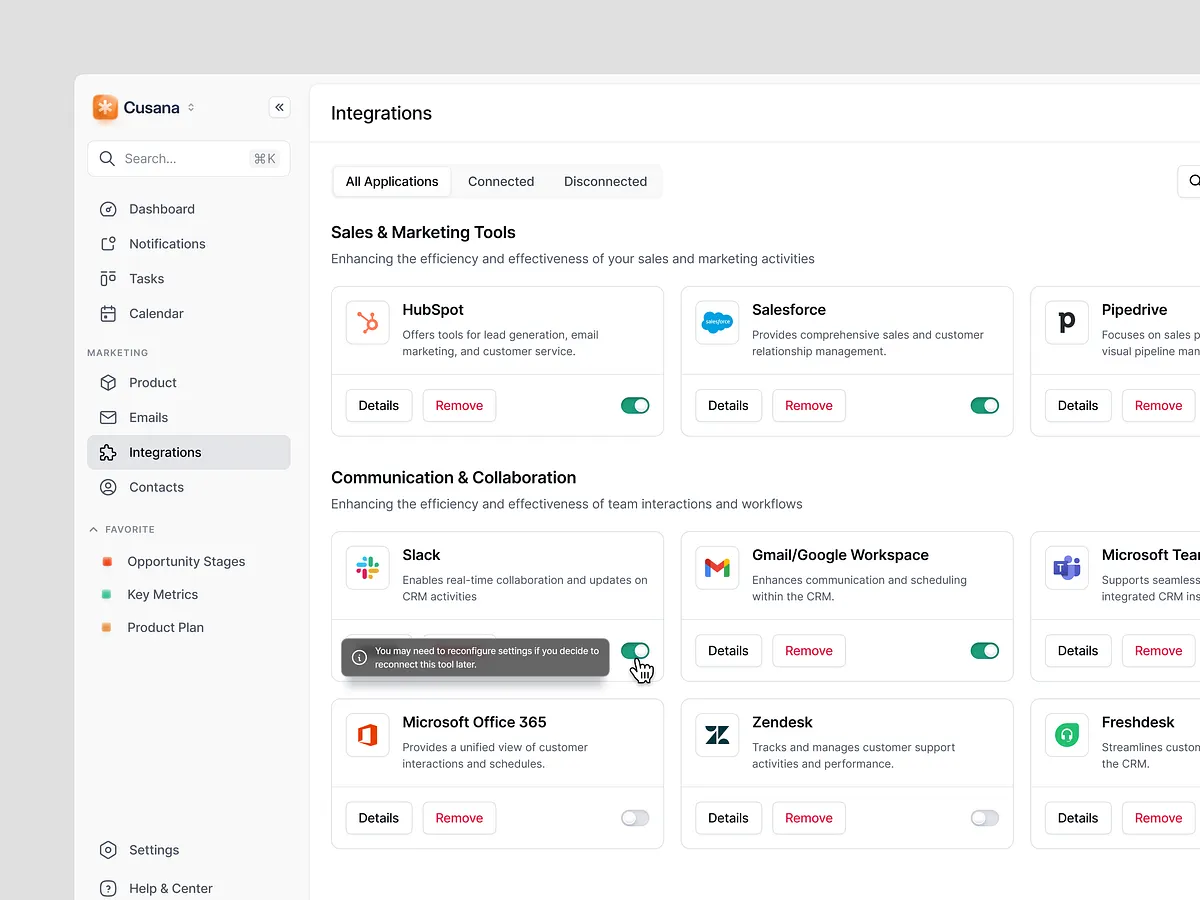The width and height of the screenshot is (1200, 900).
Task: Disable the HubSpot integration toggle
Action: tap(635, 405)
